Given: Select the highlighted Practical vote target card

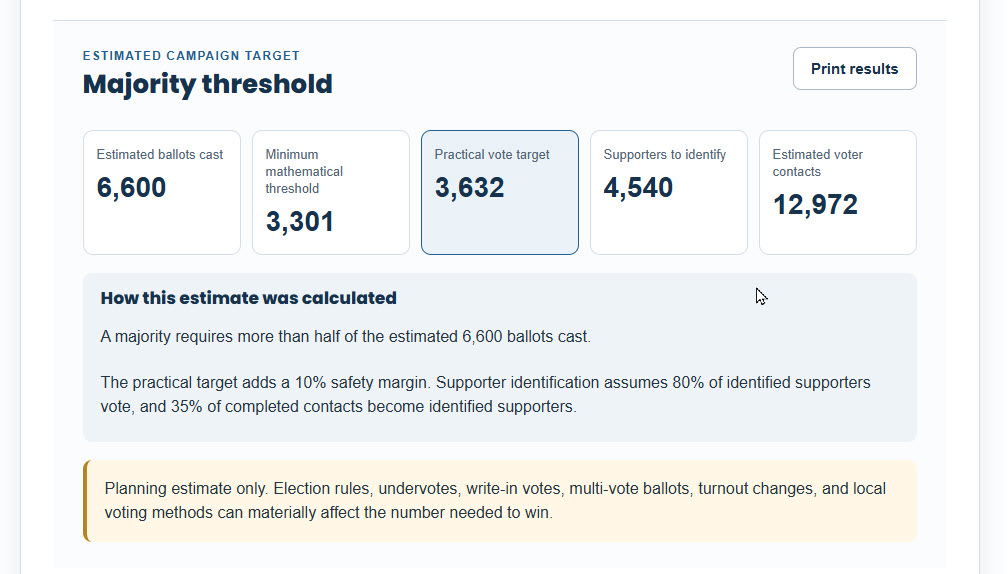Looking at the screenshot, I should click(500, 193).
